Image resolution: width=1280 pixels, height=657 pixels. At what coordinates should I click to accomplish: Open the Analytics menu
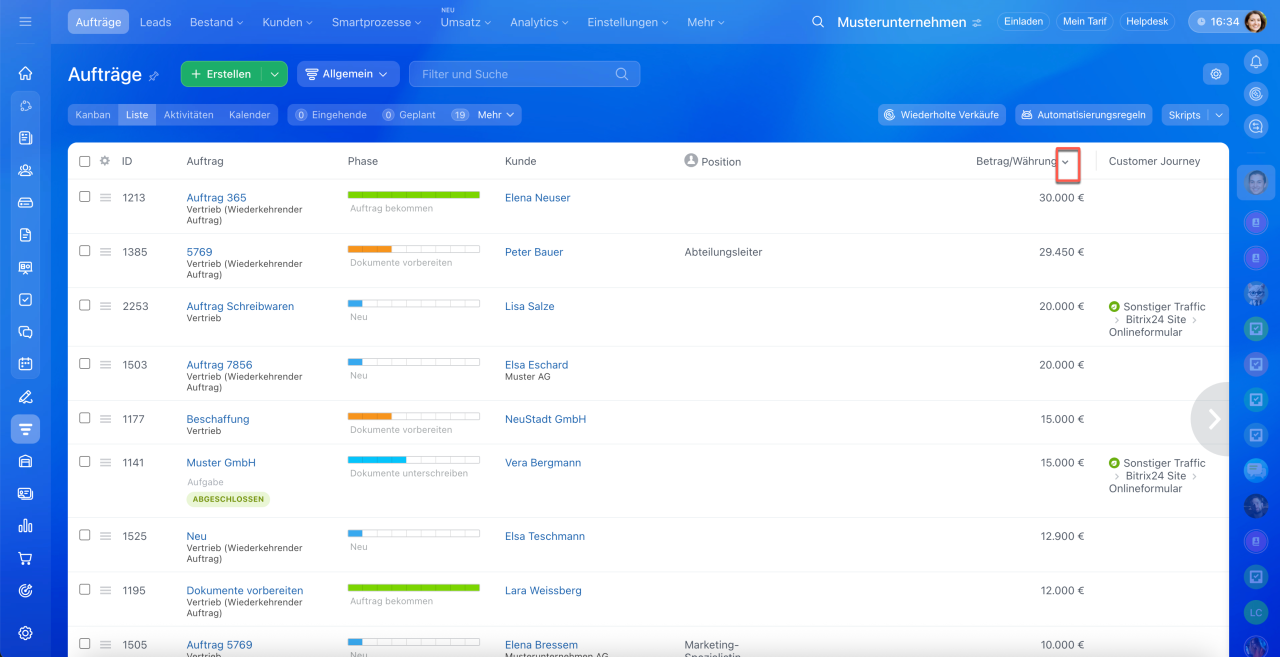click(539, 22)
